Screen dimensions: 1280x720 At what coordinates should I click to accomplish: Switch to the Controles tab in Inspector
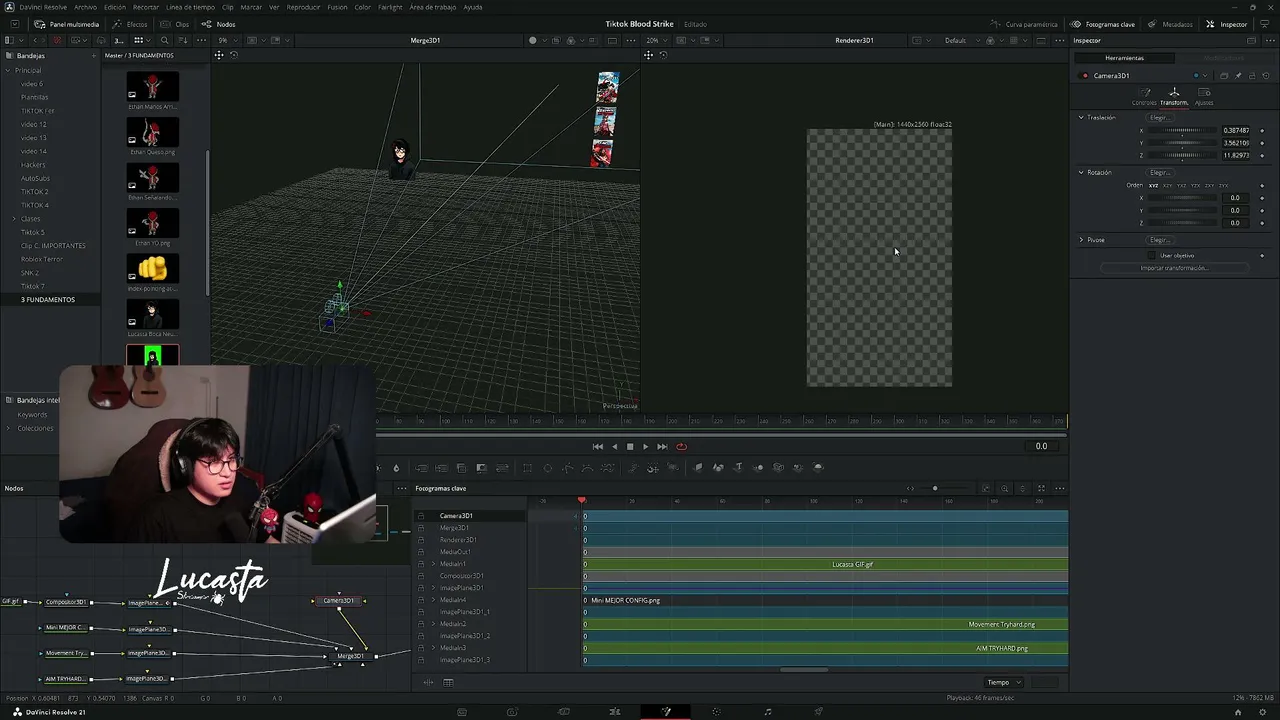click(1144, 96)
